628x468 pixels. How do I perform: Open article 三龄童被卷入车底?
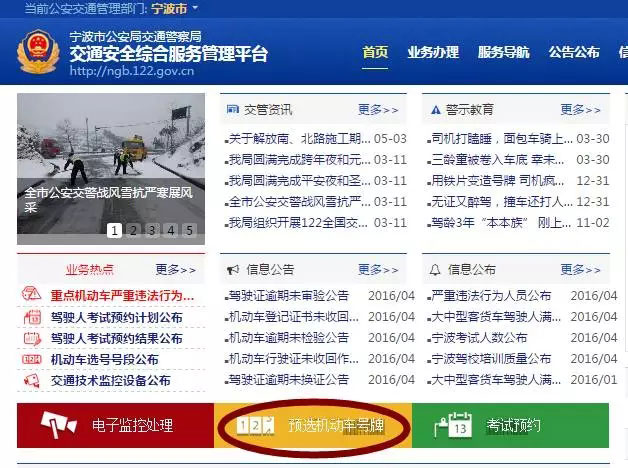pyautogui.click(x=498, y=160)
